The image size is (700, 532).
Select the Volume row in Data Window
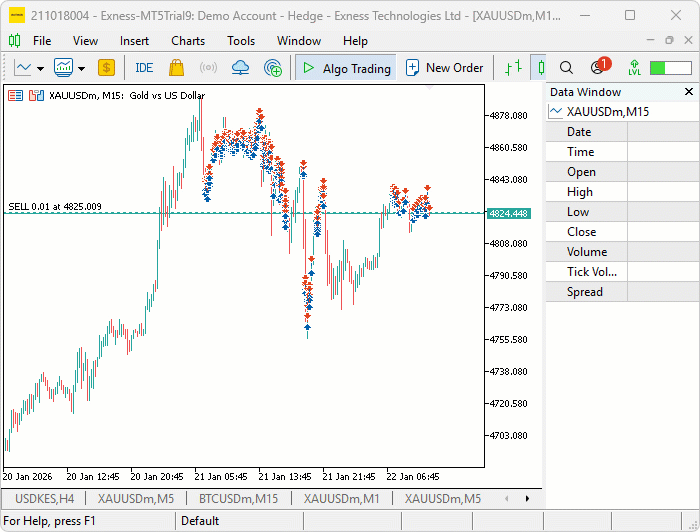point(622,252)
